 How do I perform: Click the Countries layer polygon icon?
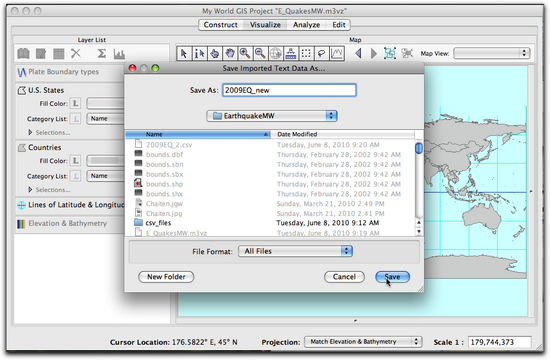click(x=22, y=148)
